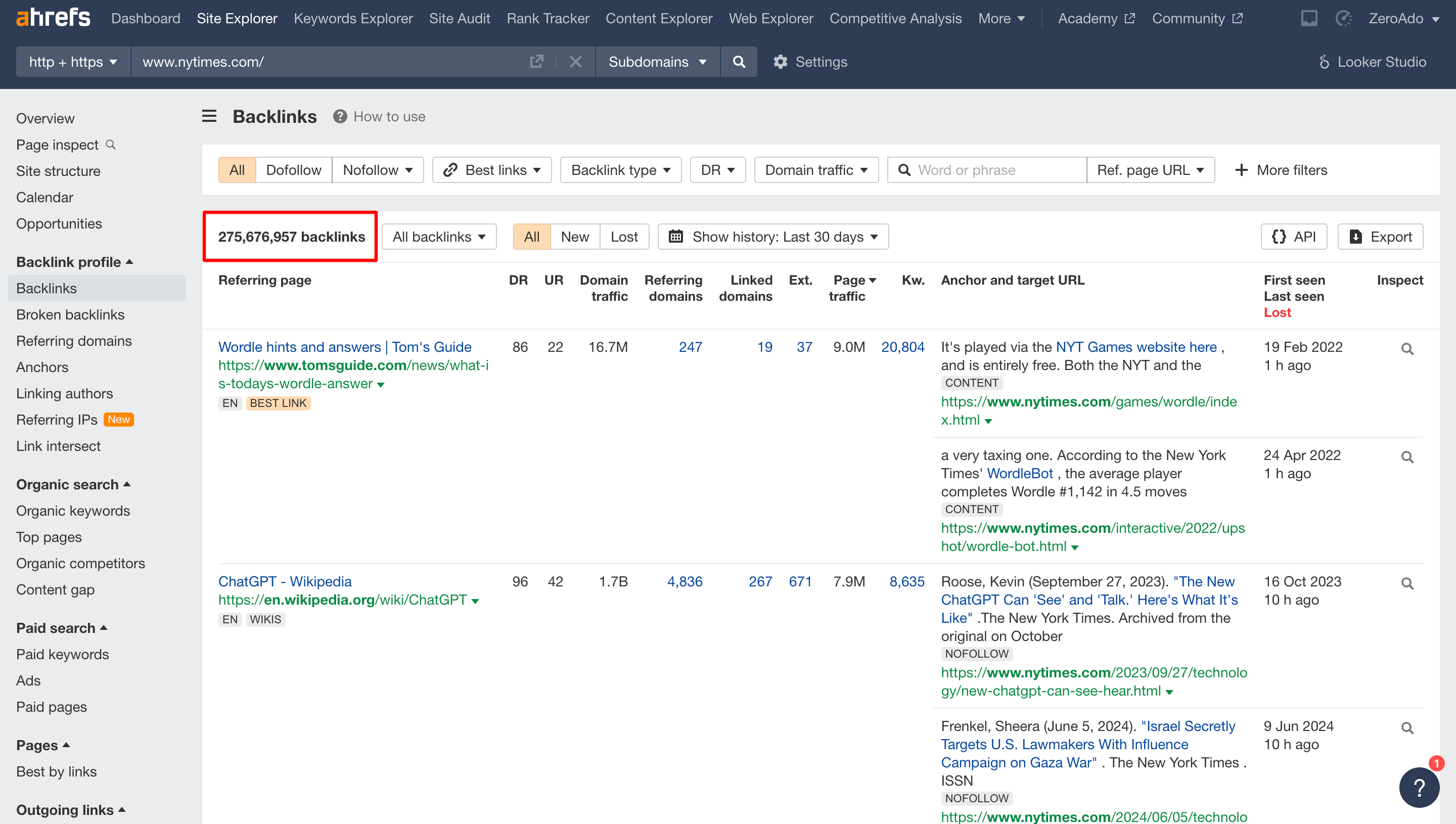Go to Keywords Explorer tab

pos(353,19)
